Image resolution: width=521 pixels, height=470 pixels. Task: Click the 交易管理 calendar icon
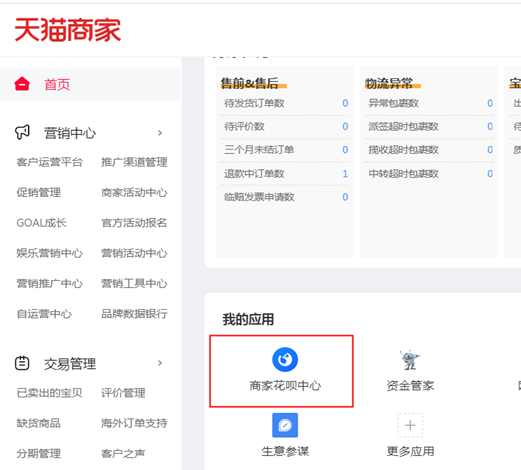pyautogui.click(x=22, y=363)
